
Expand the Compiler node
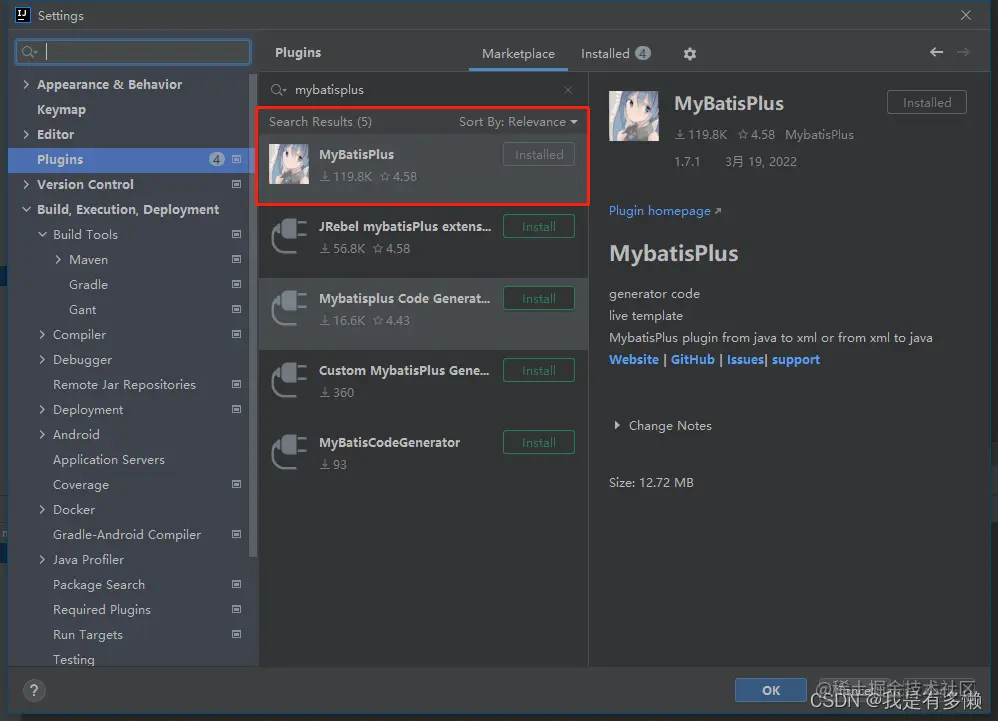point(42,334)
